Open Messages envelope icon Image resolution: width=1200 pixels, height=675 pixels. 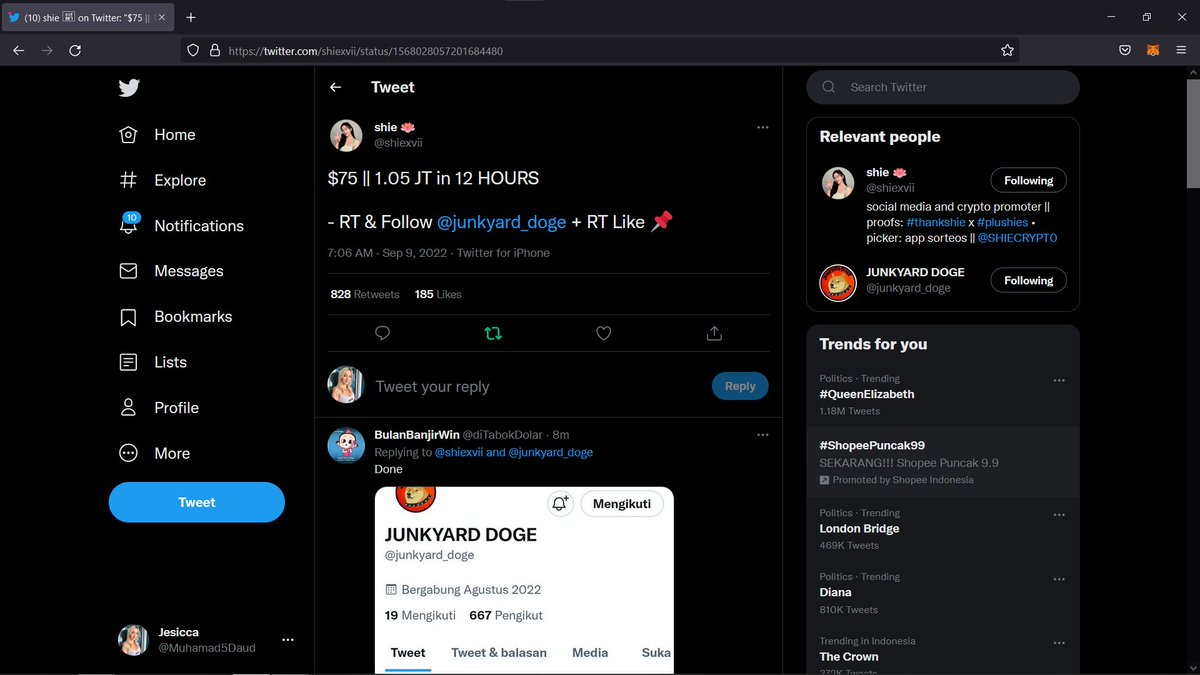[128, 271]
